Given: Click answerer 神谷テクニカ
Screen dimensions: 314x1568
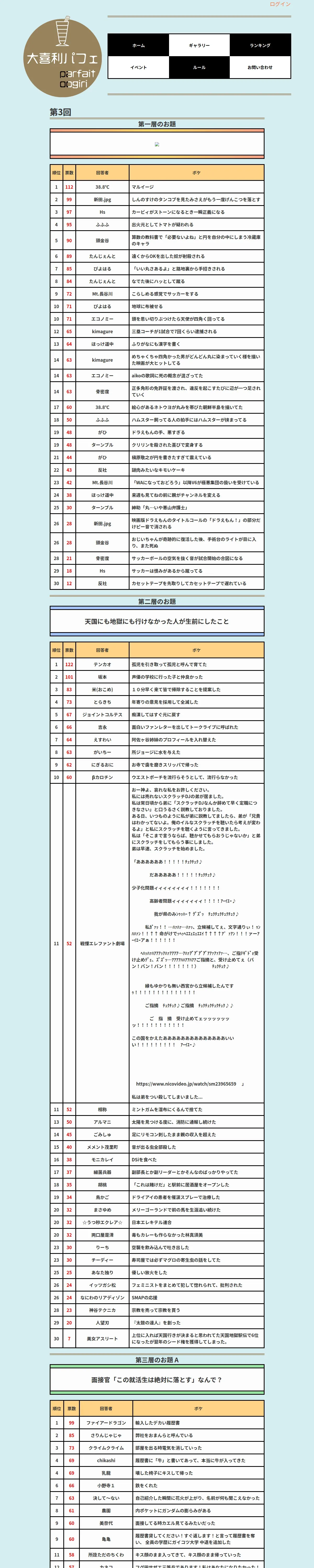Looking at the screenshot, I should point(102,1310).
